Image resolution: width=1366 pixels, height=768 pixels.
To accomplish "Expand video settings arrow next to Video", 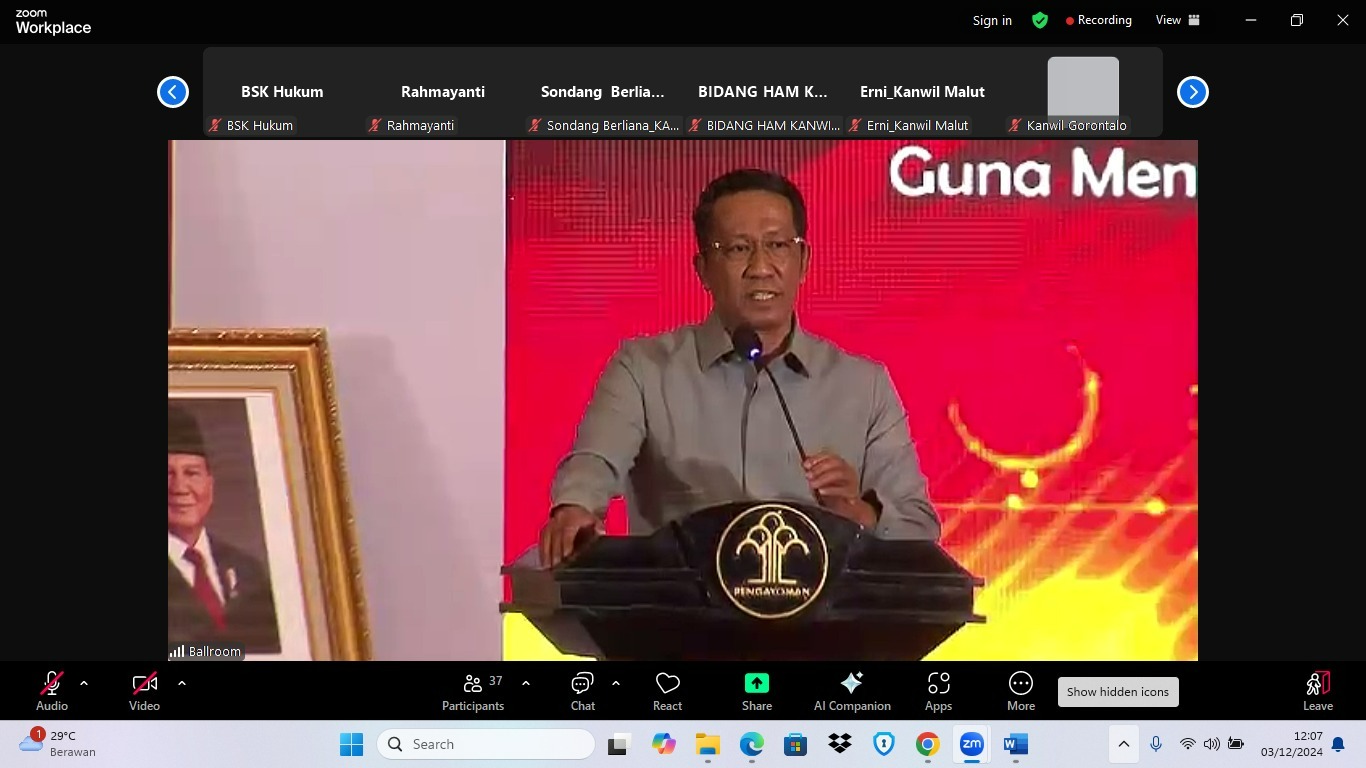I will point(182,683).
